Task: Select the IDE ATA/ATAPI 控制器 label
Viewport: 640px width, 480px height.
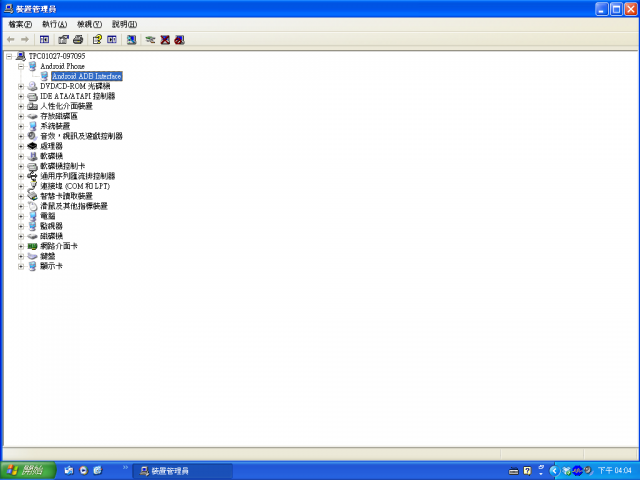Action: pyautogui.click(x=78, y=96)
